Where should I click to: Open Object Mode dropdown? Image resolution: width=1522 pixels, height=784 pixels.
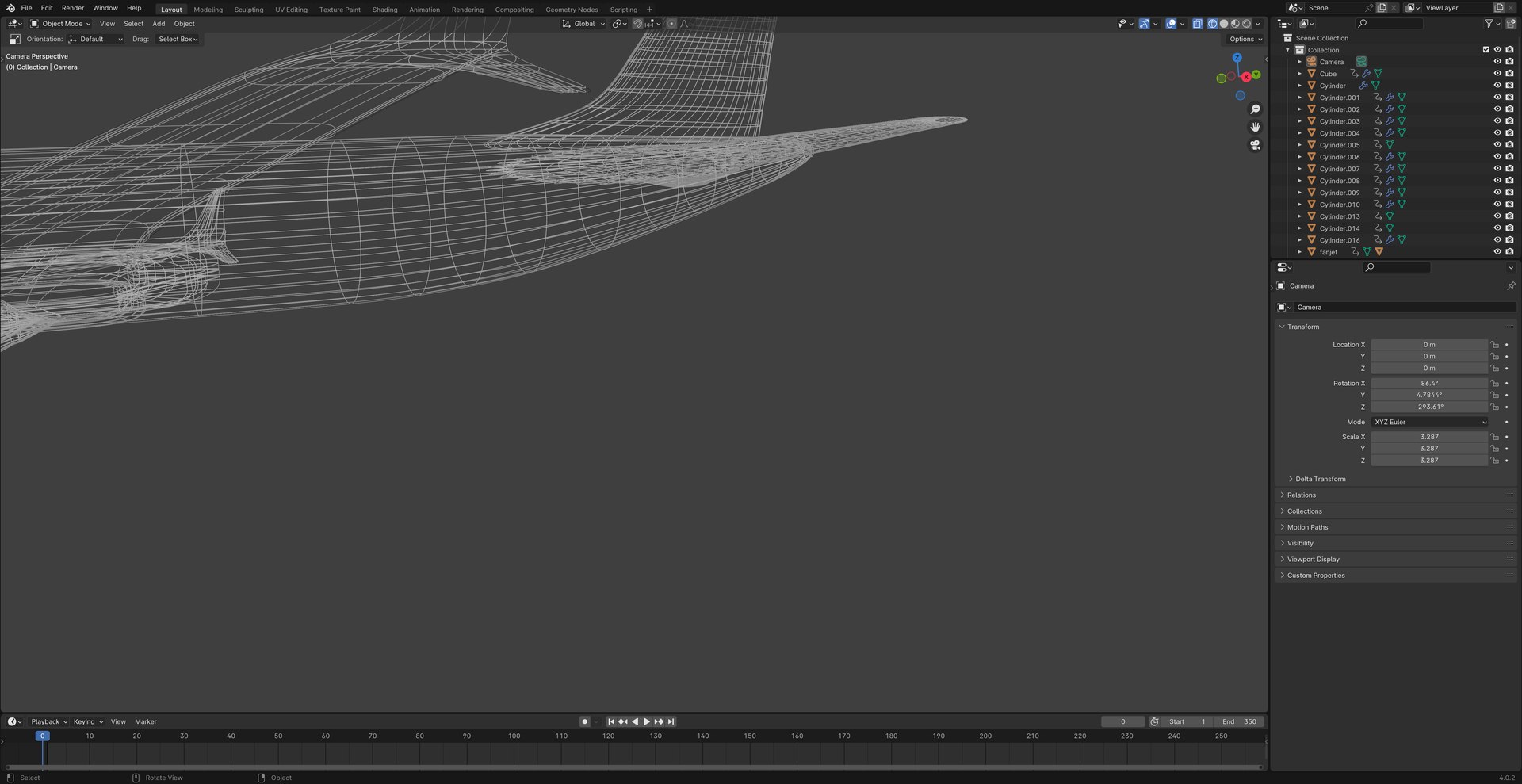(61, 24)
